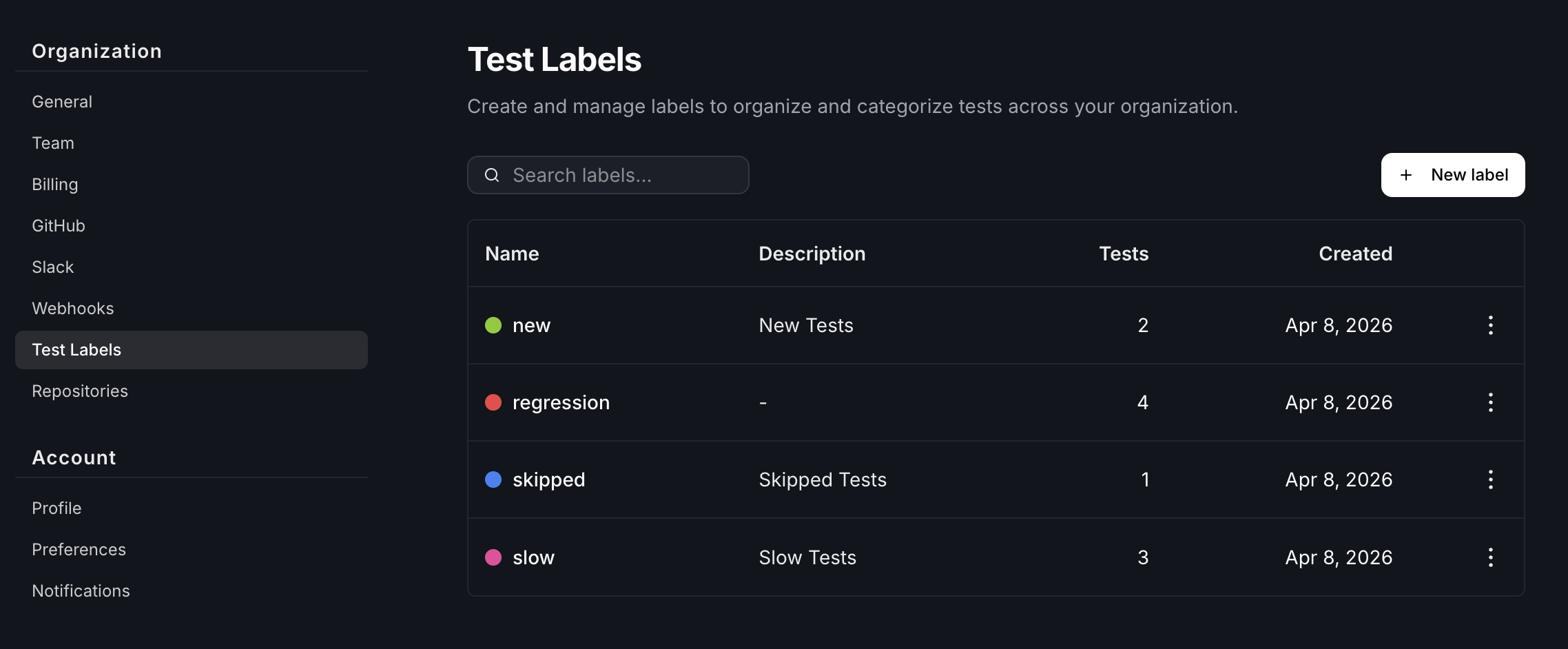
Task: Open the kebab menu for the new label
Action: (1490, 325)
